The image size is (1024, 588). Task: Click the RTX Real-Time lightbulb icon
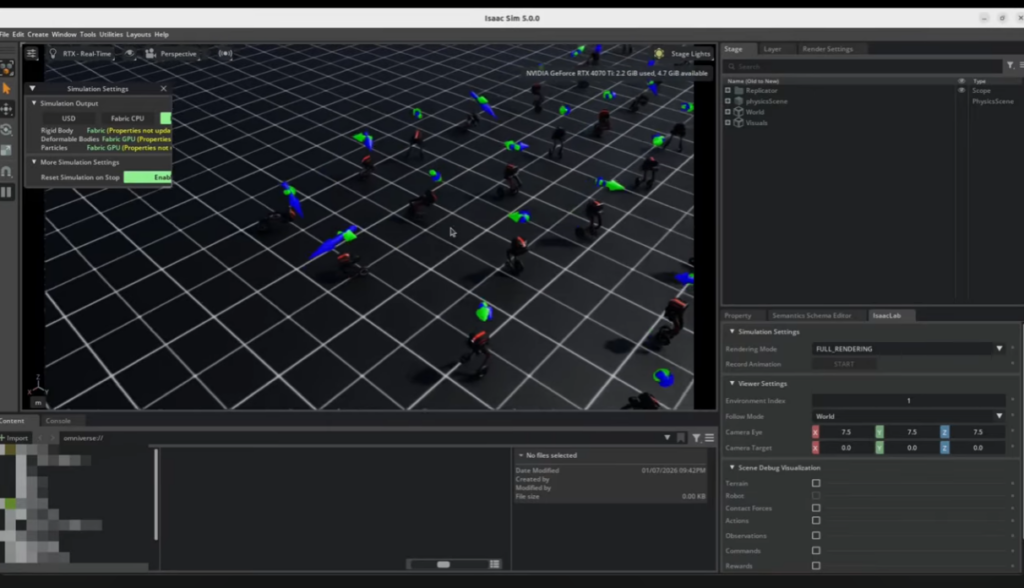point(53,54)
